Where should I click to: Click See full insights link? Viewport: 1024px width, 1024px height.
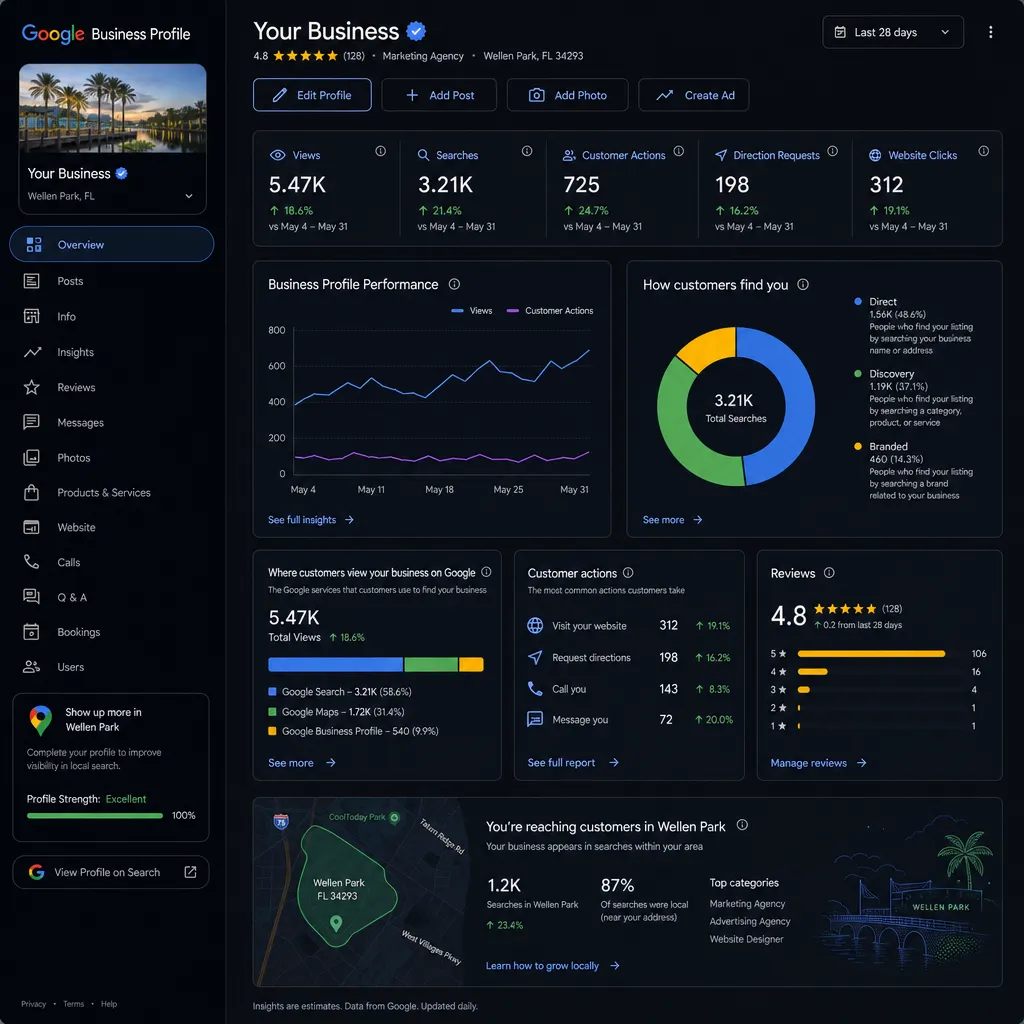coord(311,520)
